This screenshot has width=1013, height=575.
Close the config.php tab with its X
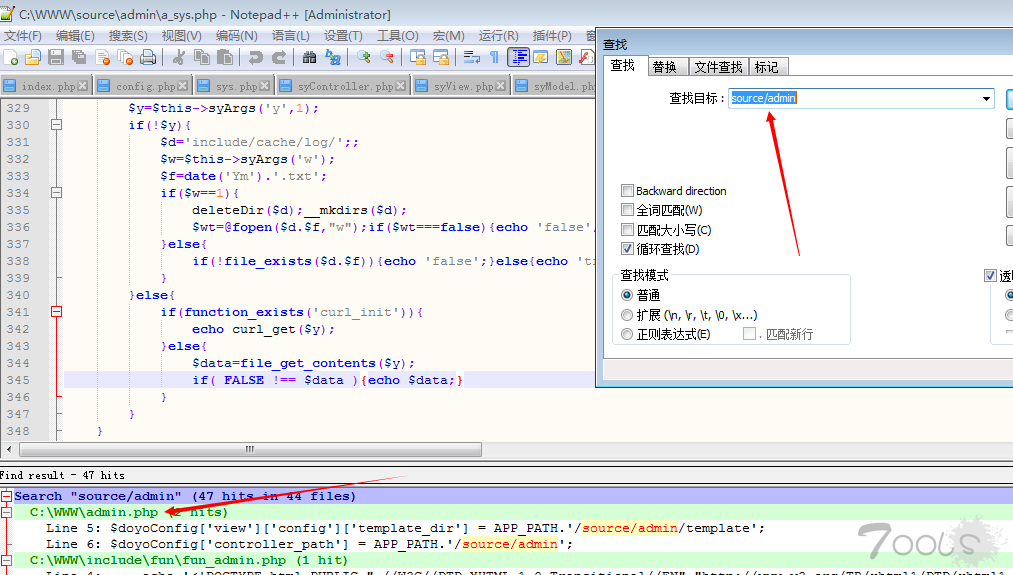tap(183, 86)
